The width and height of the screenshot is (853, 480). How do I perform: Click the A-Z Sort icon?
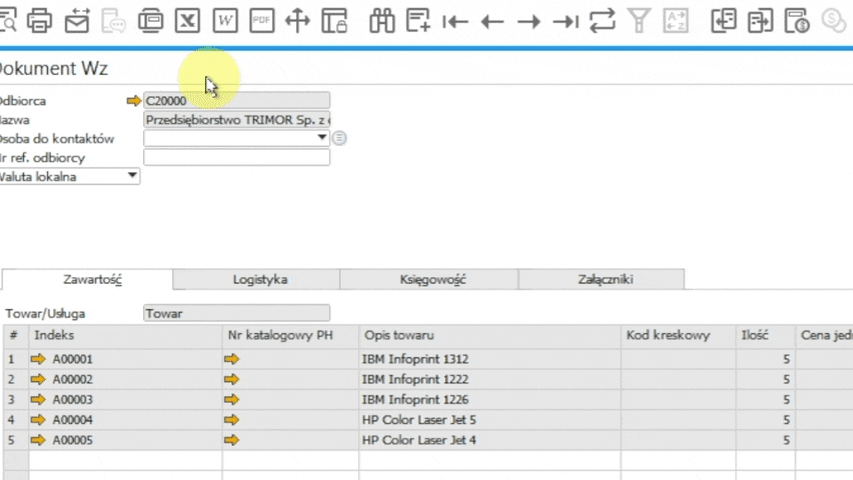pyautogui.click(x=676, y=21)
